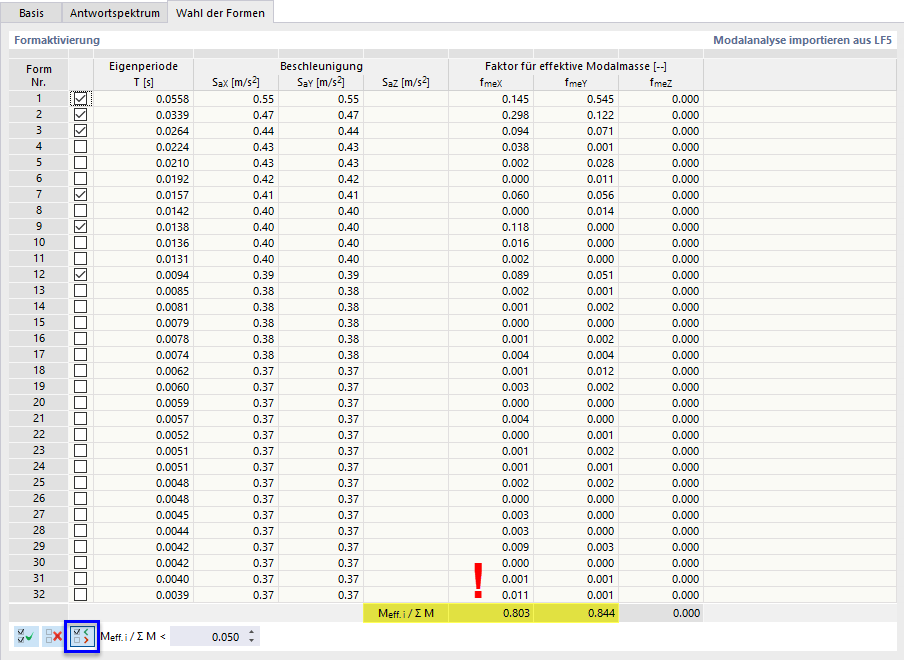The image size is (904, 660).
Task: Click the 0.0039 period cell of form 32
Action: 144,594
